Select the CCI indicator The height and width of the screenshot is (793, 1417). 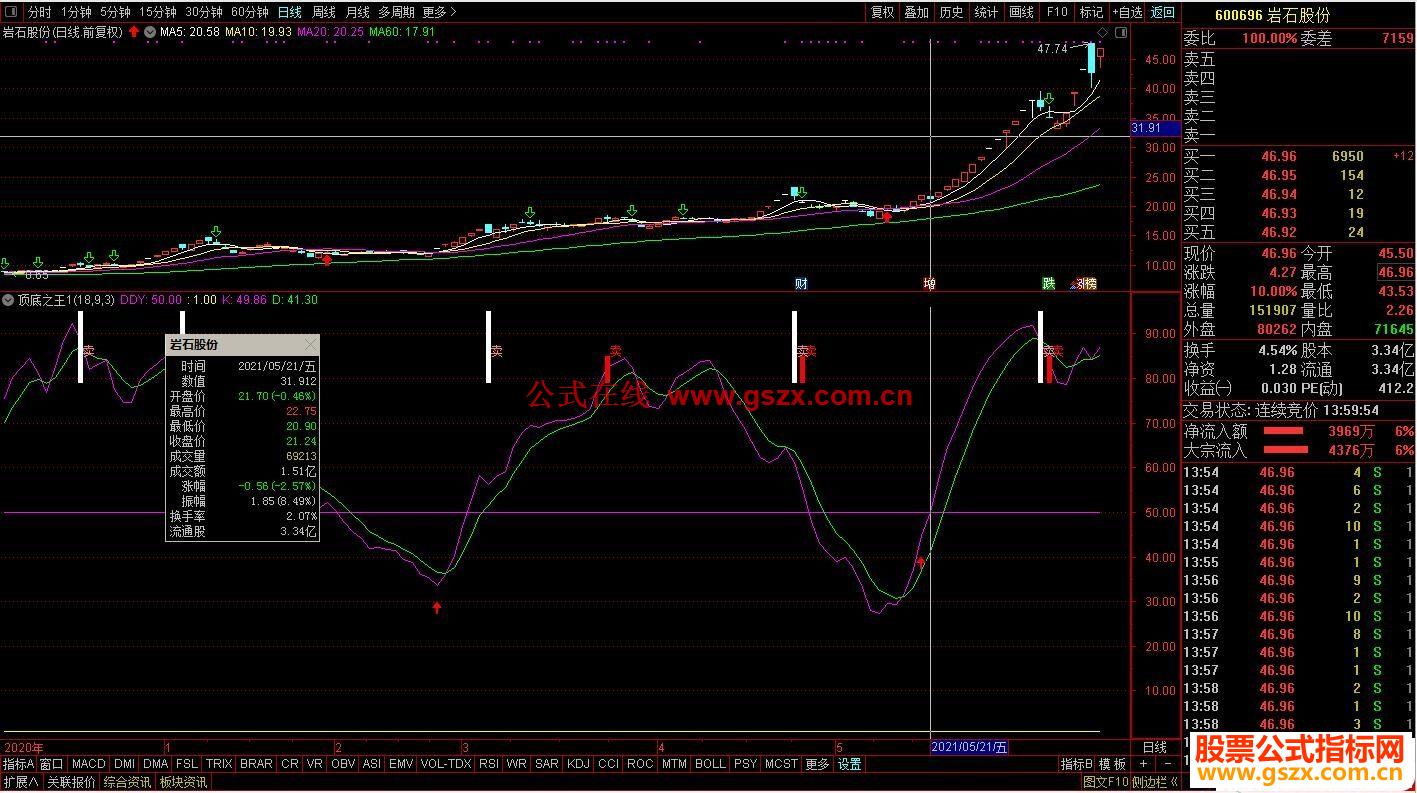[x=608, y=764]
